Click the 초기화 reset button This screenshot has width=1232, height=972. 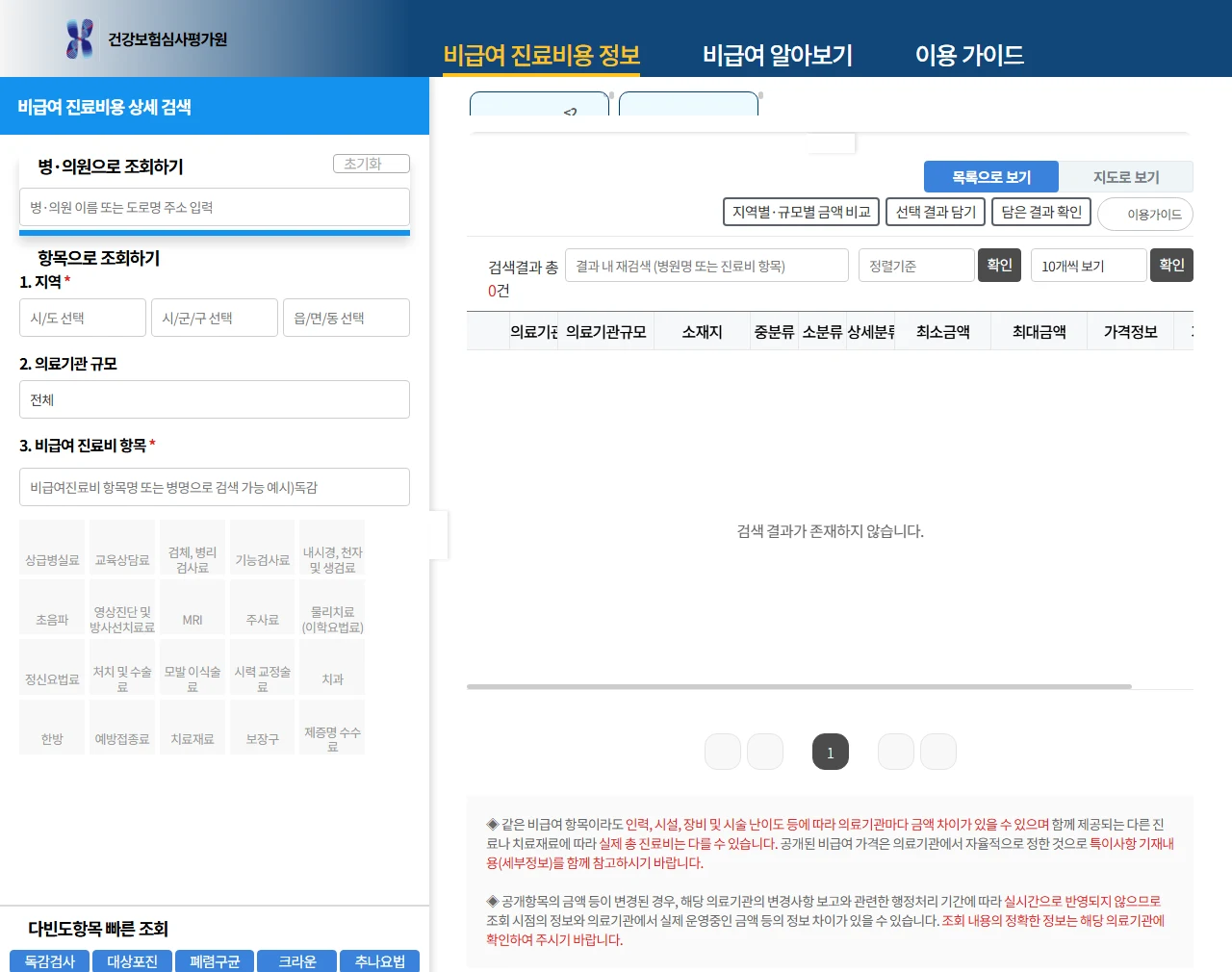click(x=372, y=164)
